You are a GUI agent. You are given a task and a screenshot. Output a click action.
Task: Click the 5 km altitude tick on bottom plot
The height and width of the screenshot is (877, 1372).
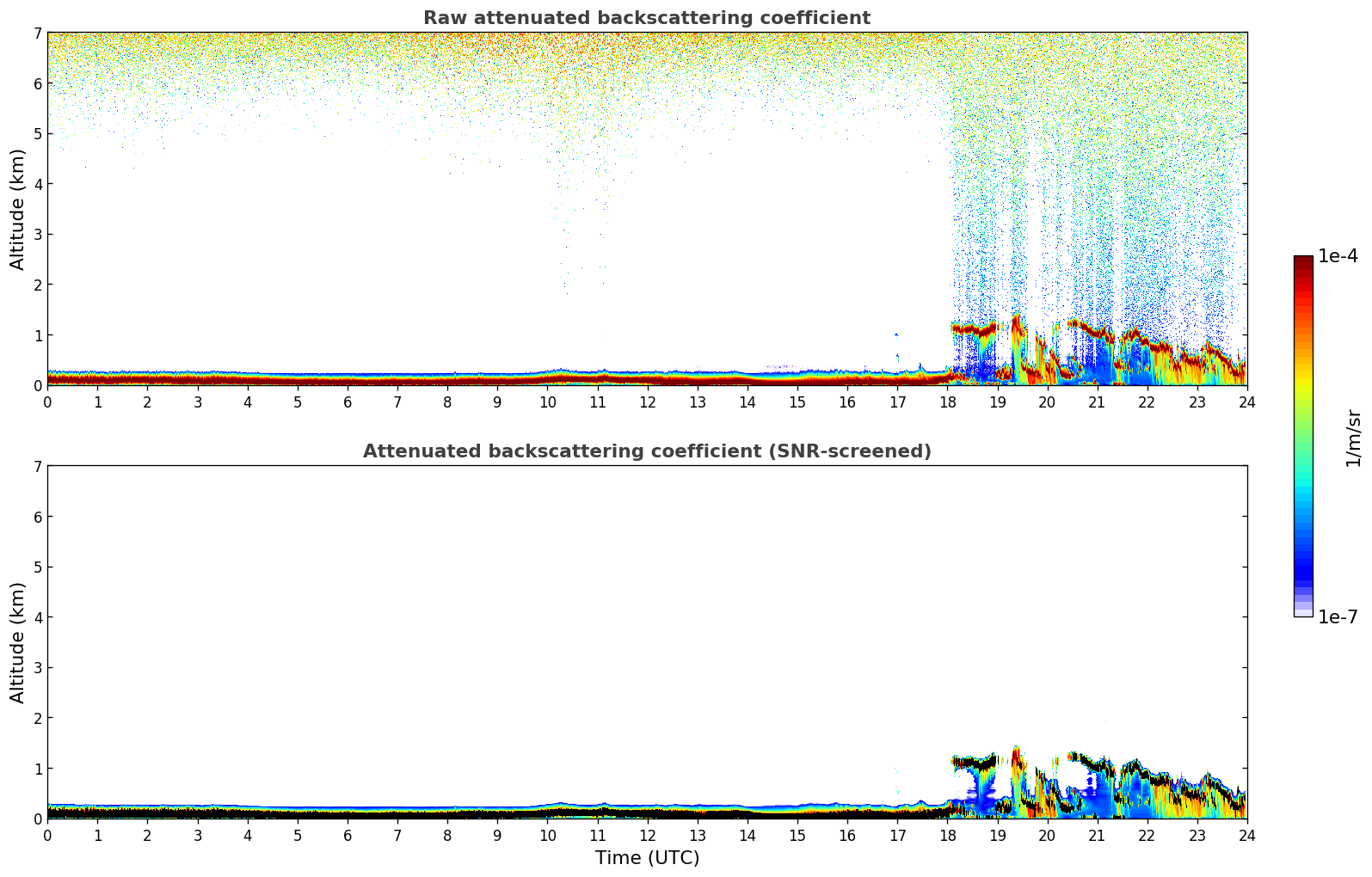coord(37,567)
